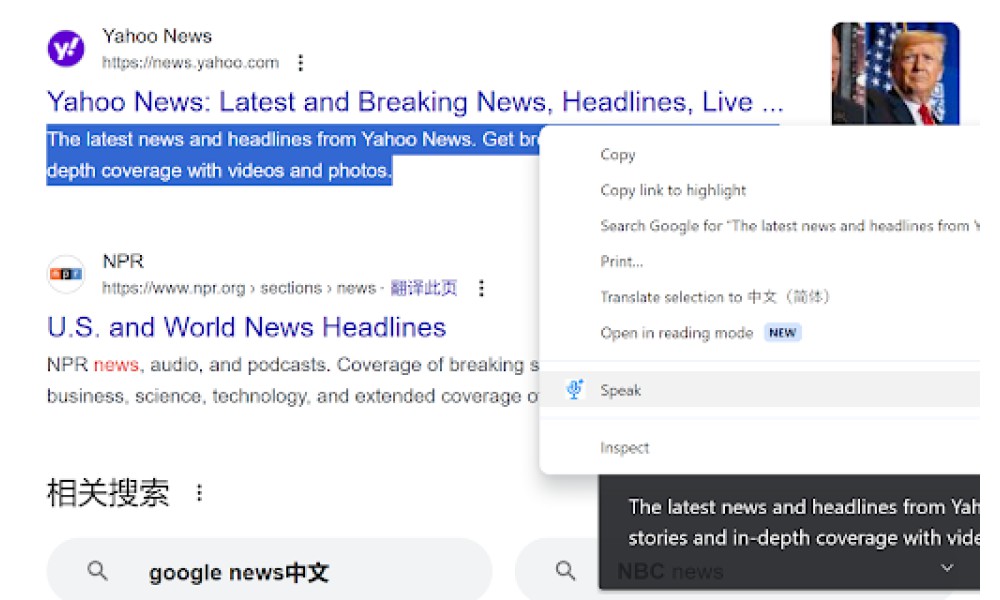Open the Yahoo News: Latest and Breaking News headline link
The image size is (1000, 600).
point(415,102)
